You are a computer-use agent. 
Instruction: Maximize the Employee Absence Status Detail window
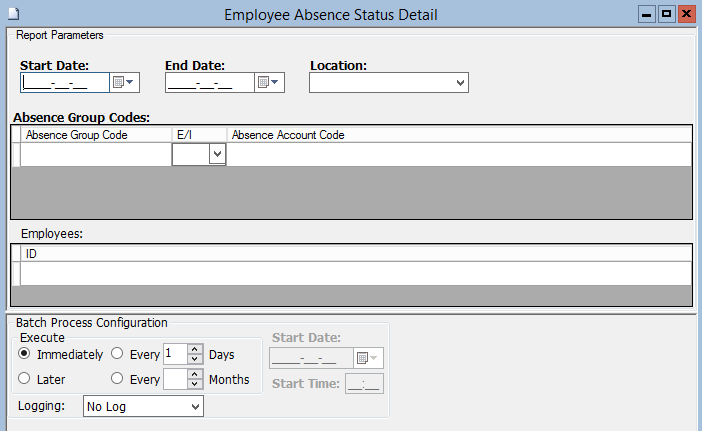point(666,14)
